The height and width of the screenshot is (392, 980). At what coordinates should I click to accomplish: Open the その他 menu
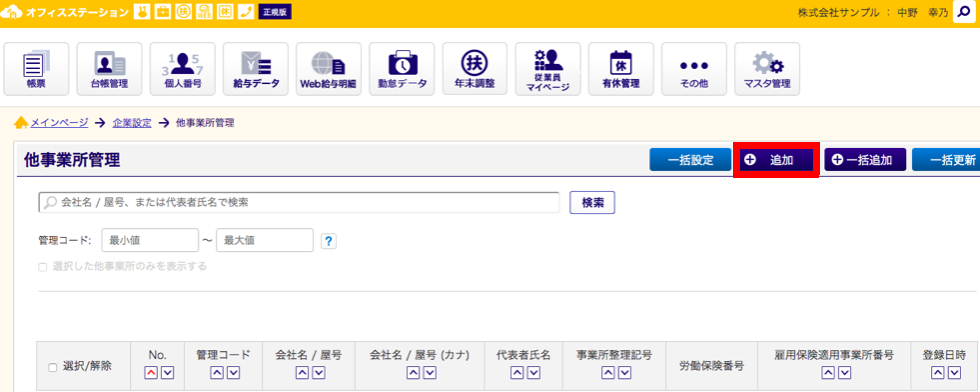click(x=694, y=69)
